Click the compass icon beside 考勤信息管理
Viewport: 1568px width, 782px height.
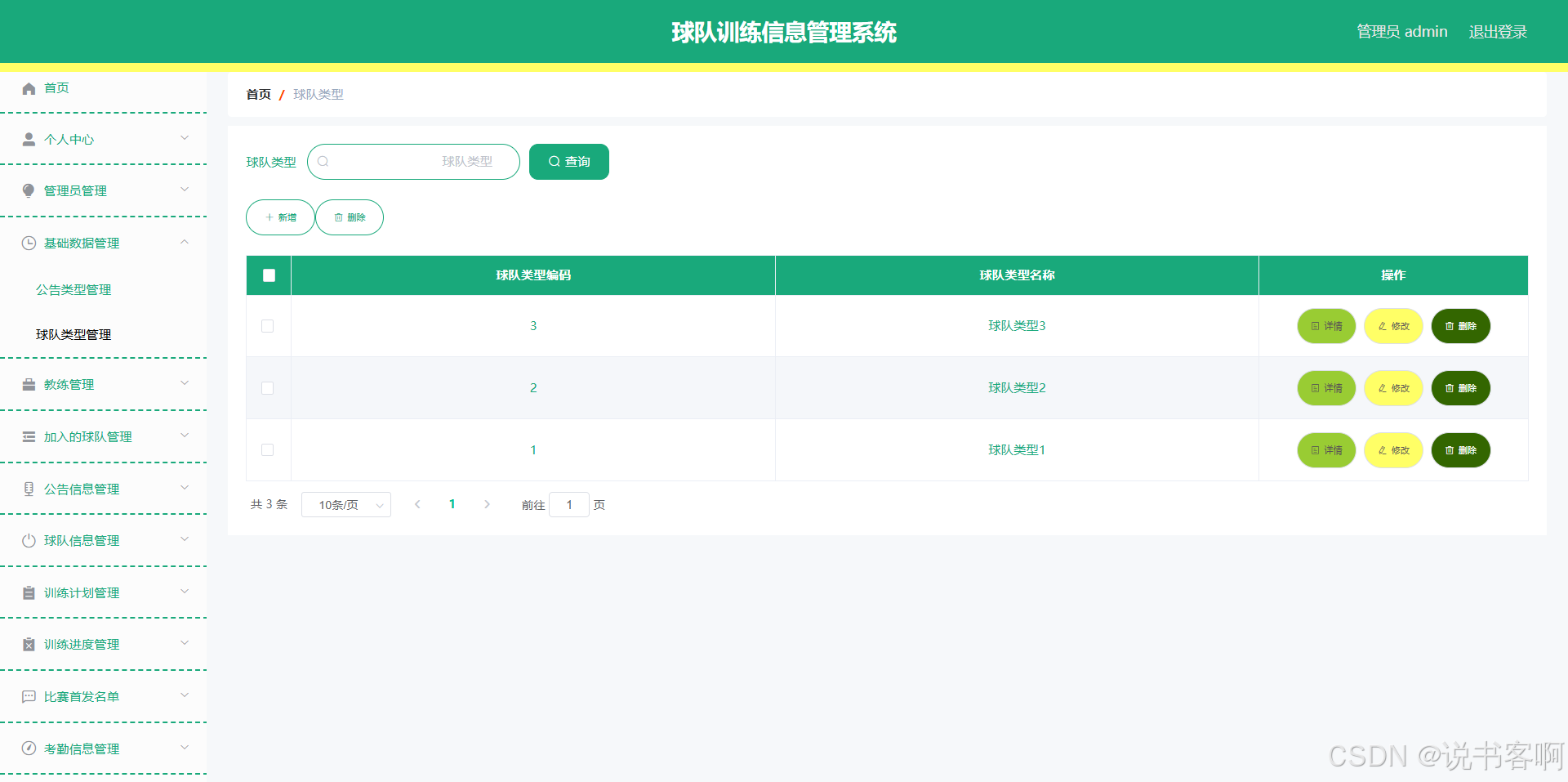[x=29, y=748]
